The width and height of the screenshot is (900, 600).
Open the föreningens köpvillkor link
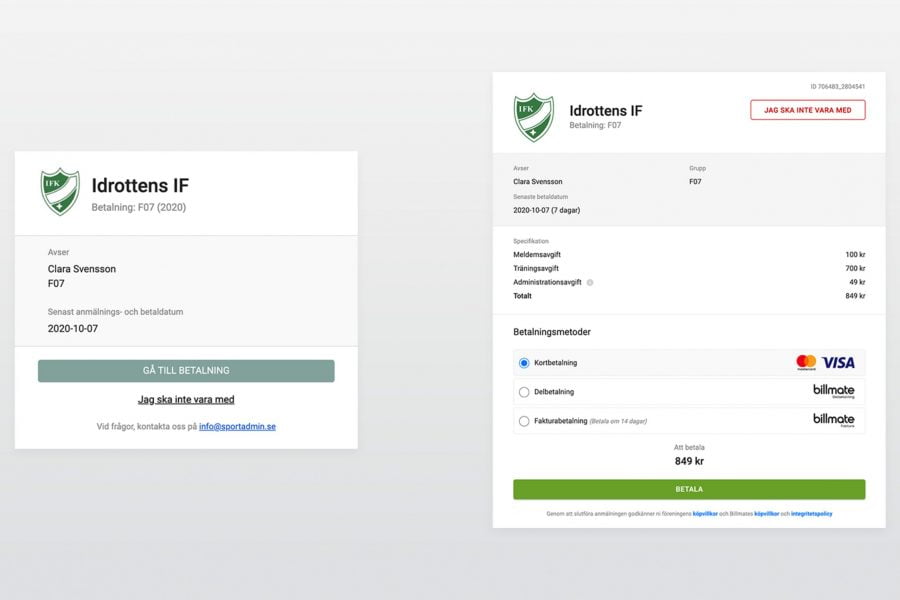tap(705, 514)
